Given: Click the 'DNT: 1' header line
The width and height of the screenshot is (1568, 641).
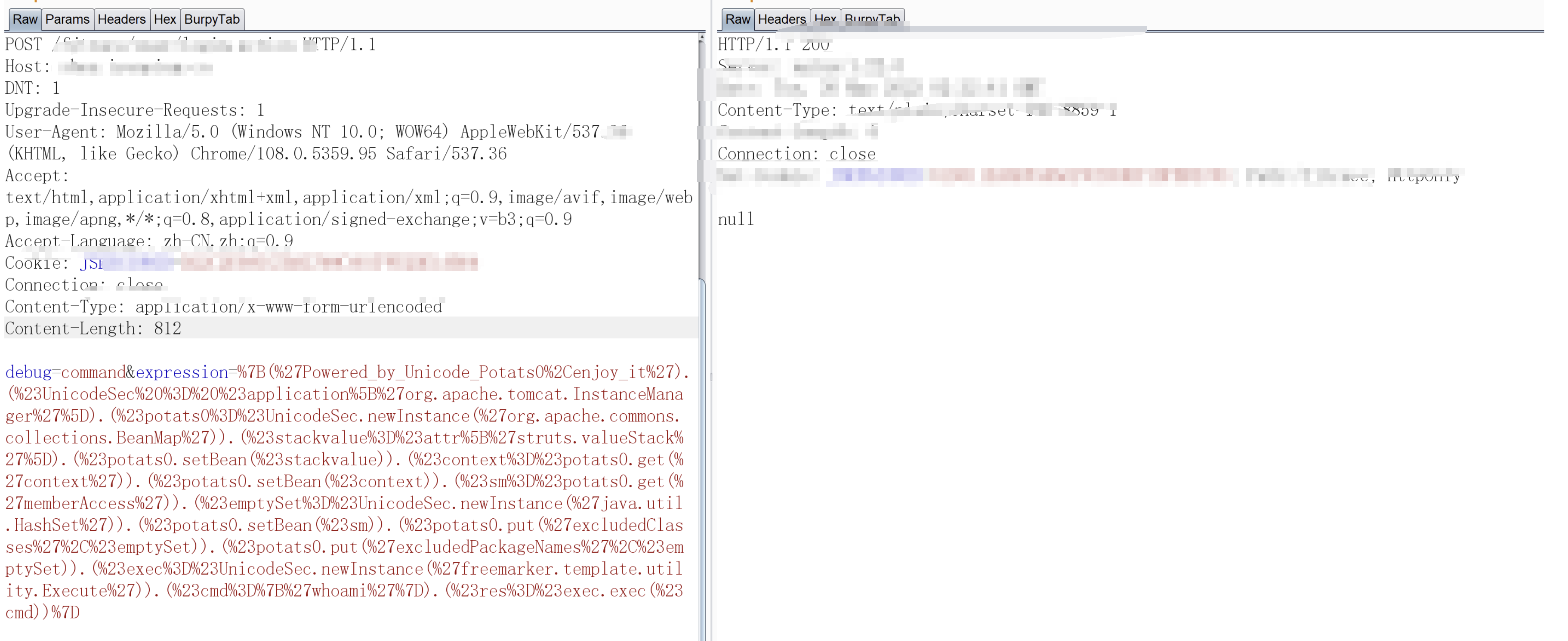Looking at the screenshot, I should [33, 88].
